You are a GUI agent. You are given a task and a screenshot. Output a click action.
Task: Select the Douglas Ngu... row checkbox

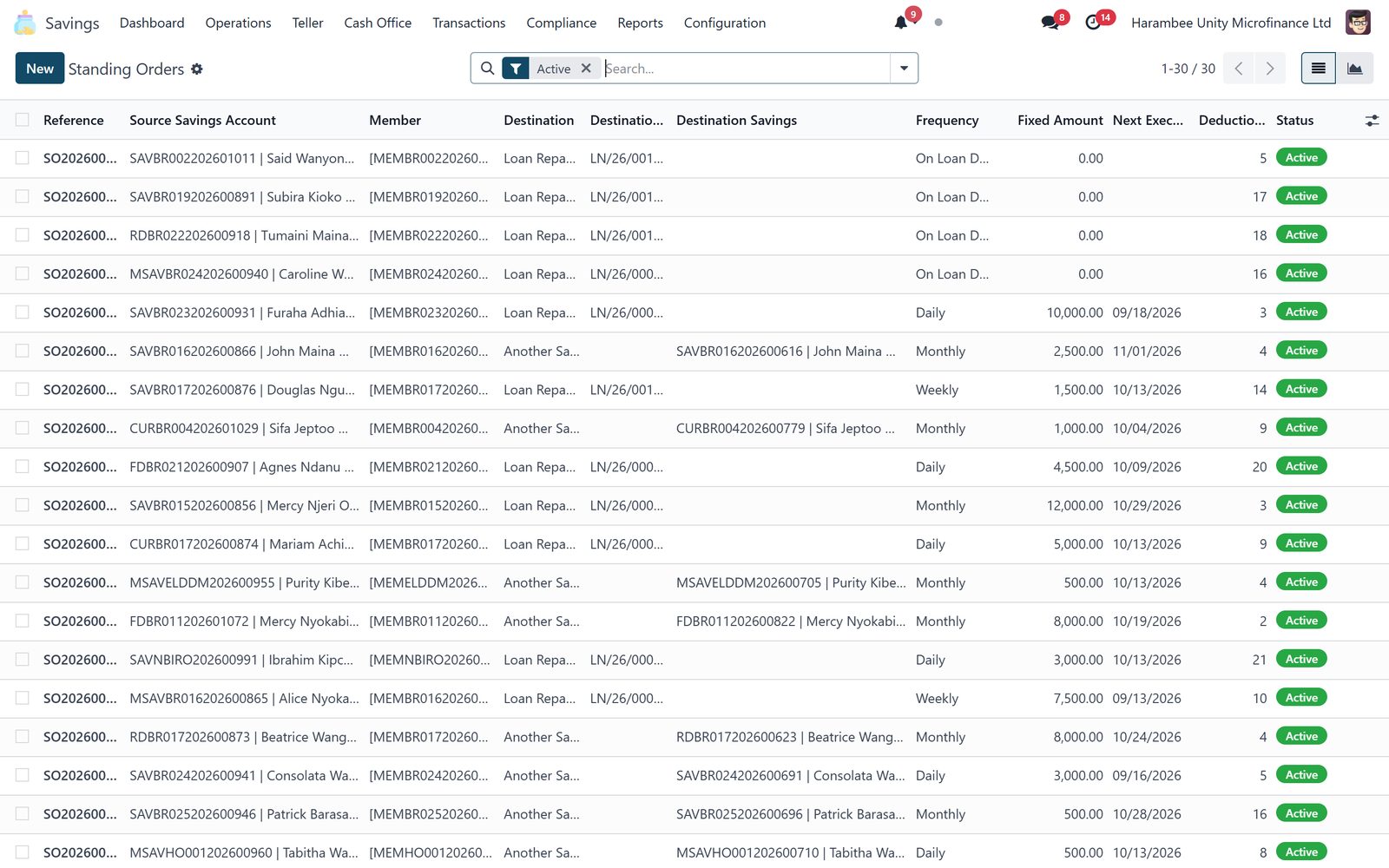tap(23, 390)
